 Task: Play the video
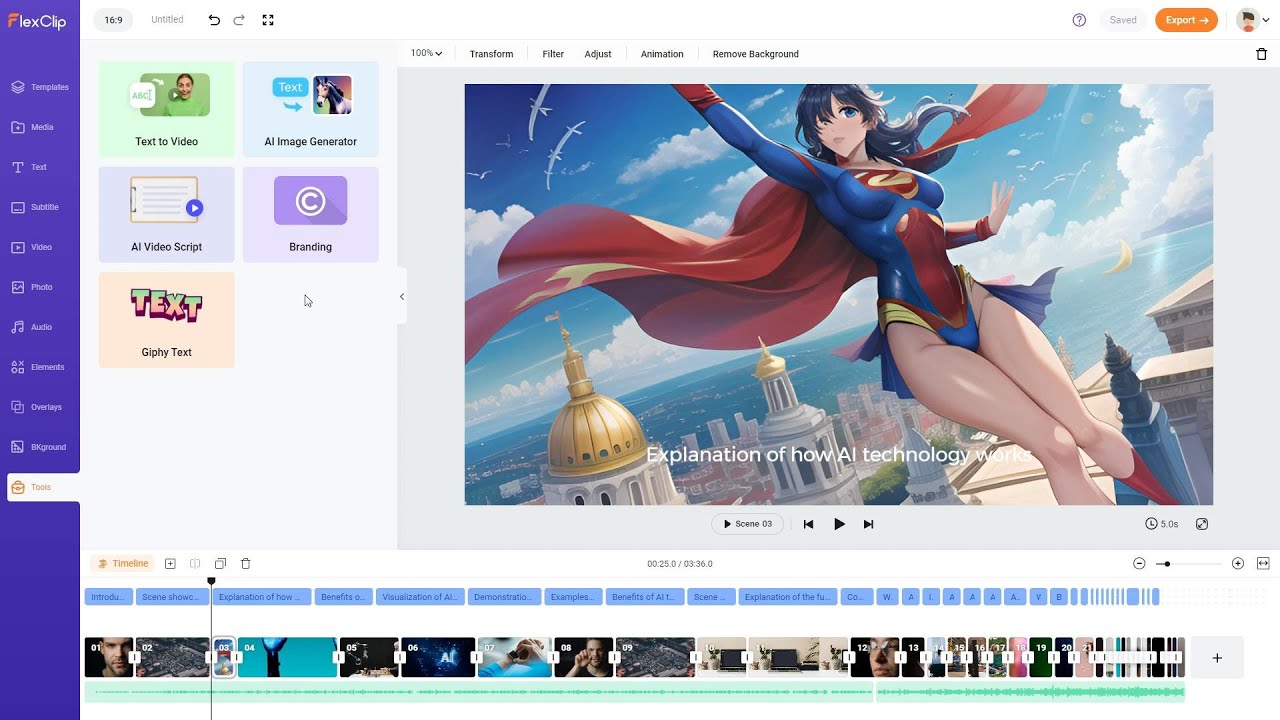click(x=839, y=524)
